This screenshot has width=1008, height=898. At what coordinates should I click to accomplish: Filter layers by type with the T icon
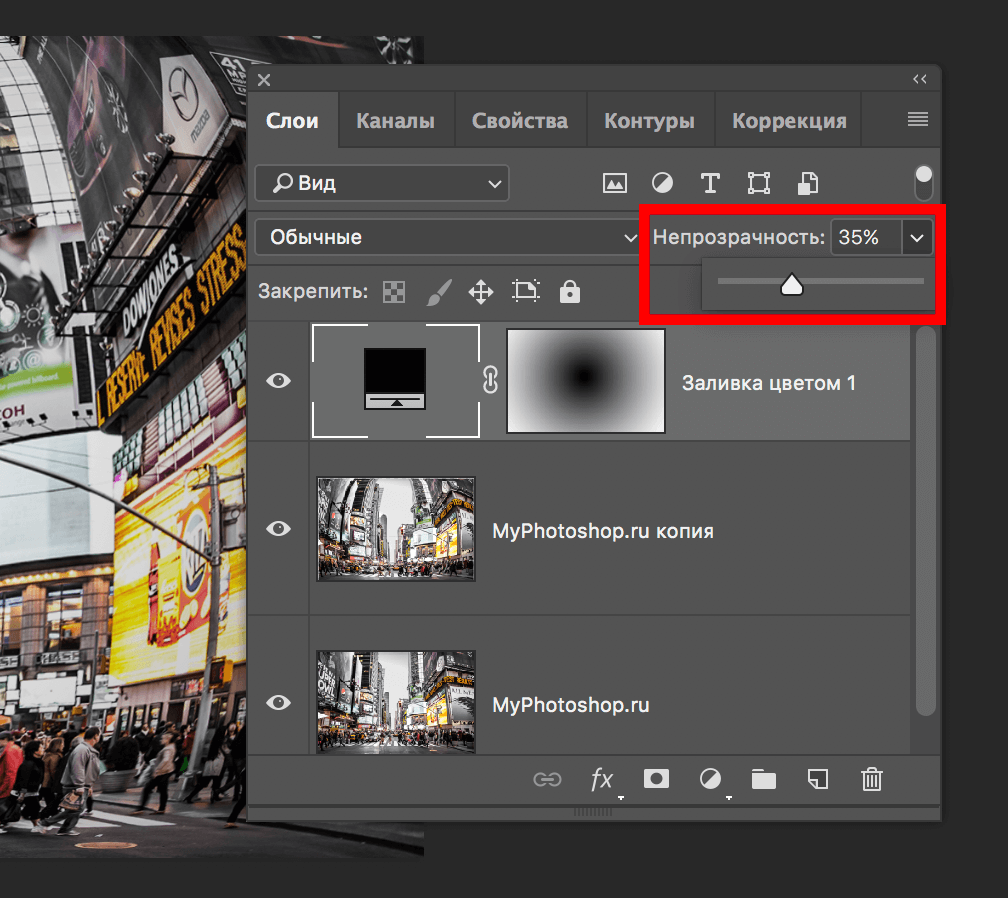pyautogui.click(x=710, y=183)
